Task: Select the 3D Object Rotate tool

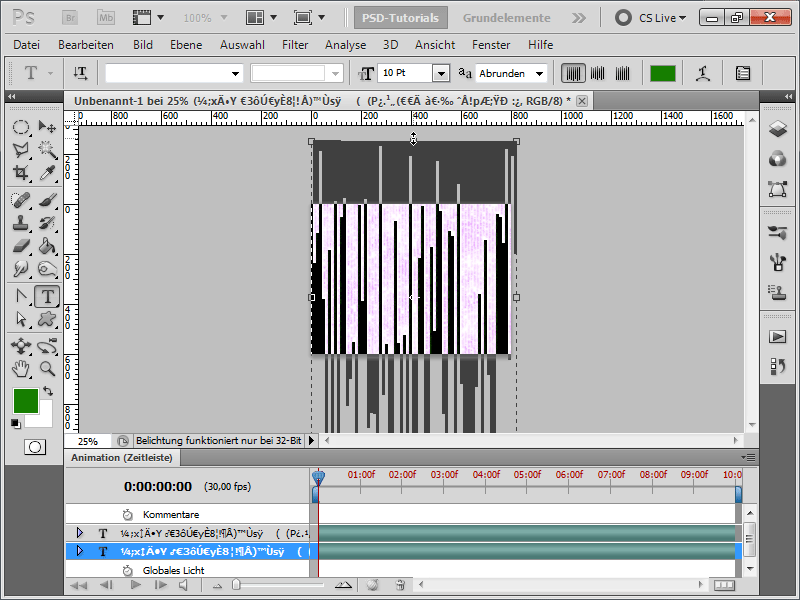Action: tap(20, 346)
